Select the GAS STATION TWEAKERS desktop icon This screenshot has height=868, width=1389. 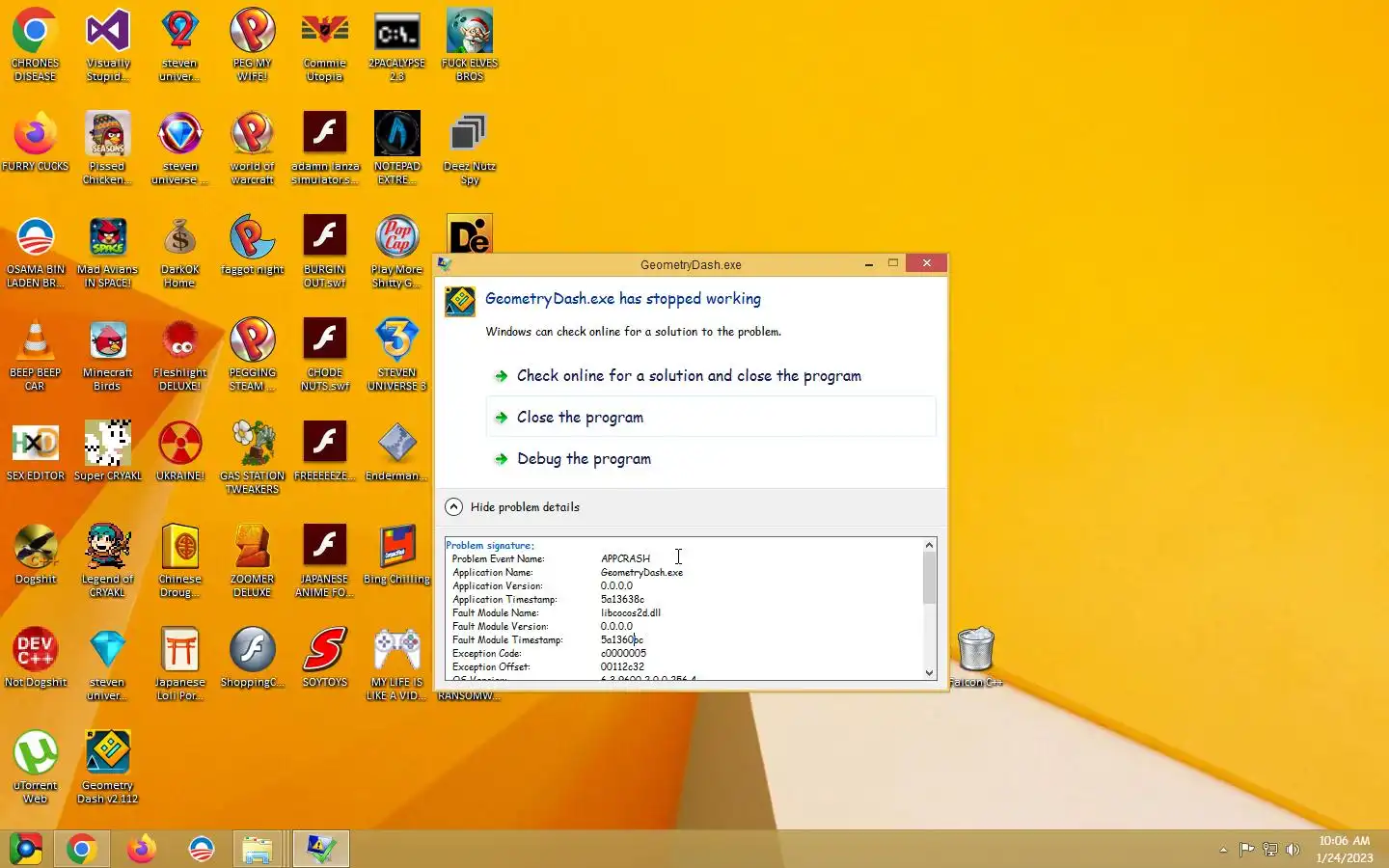pyautogui.click(x=252, y=457)
